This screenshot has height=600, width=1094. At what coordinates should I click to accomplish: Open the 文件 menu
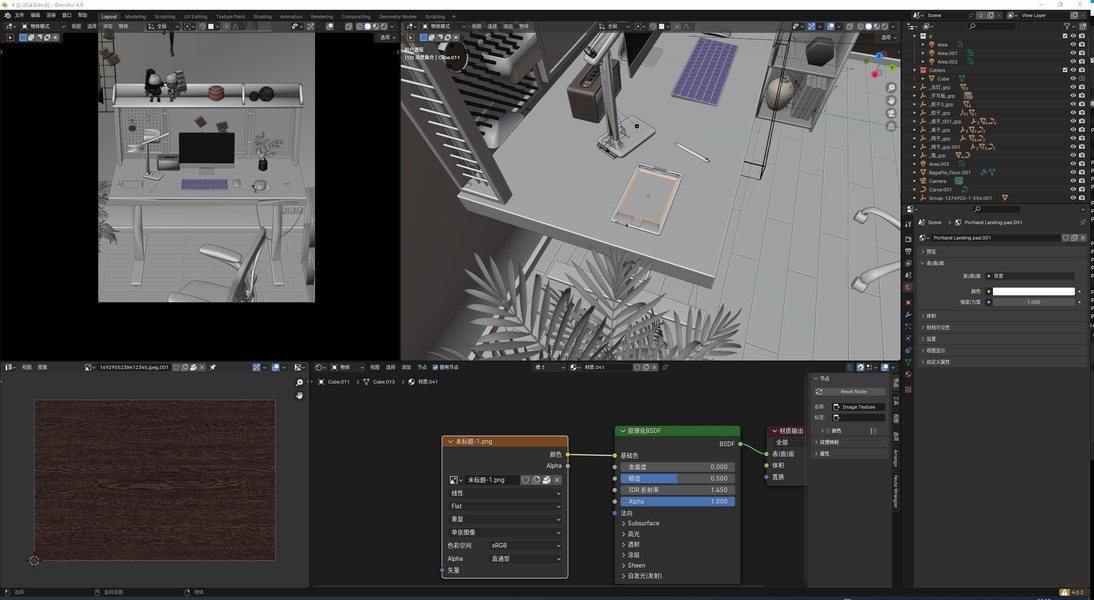(x=20, y=15)
